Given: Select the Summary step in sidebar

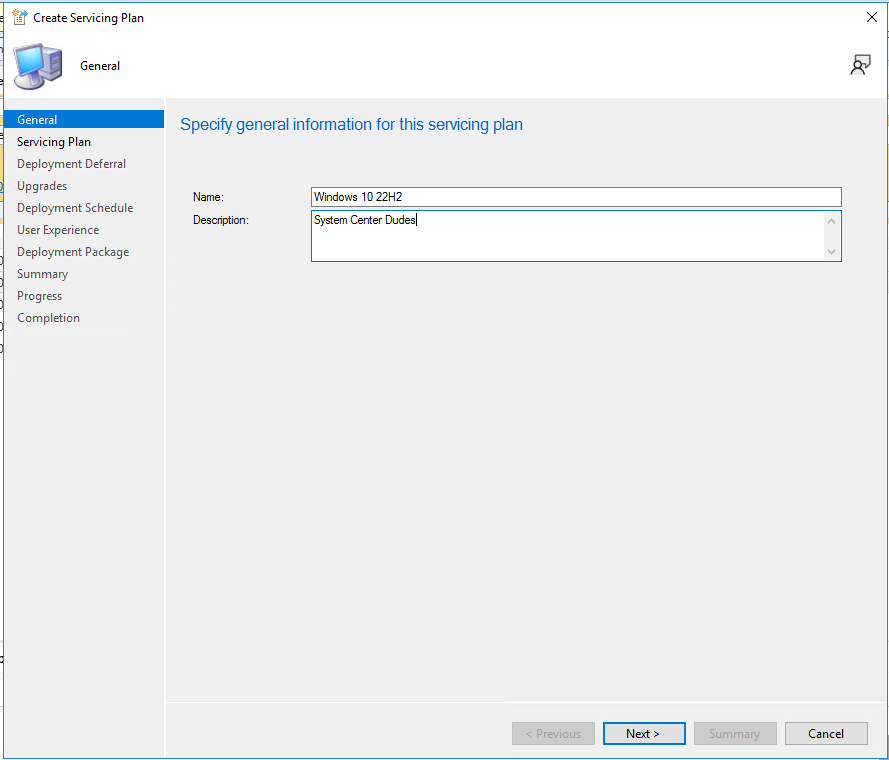Looking at the screenshot, I should 42,273.
